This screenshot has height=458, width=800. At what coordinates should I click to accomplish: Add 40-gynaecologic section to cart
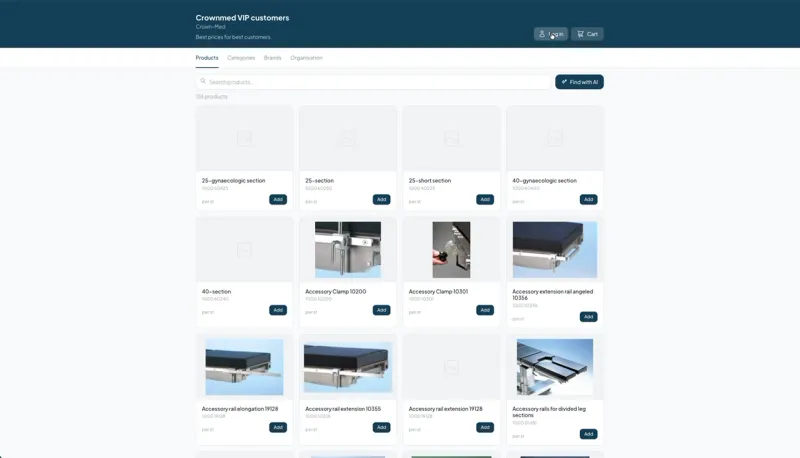point(589,199)
